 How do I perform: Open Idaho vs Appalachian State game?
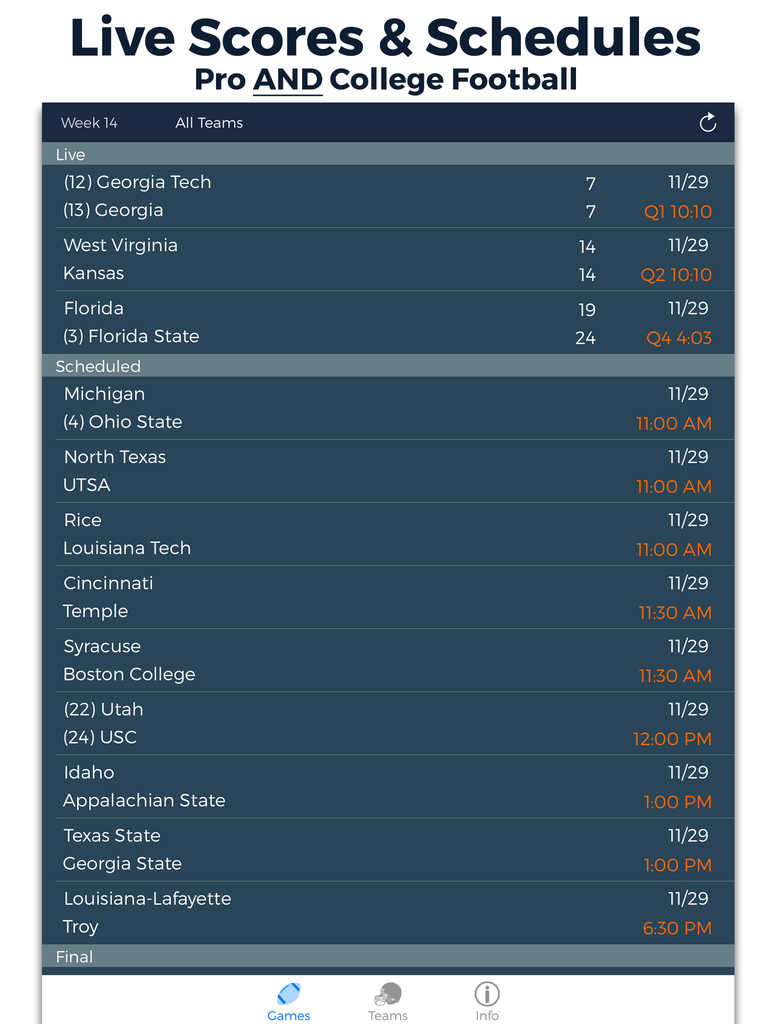[x=388, y=786]
